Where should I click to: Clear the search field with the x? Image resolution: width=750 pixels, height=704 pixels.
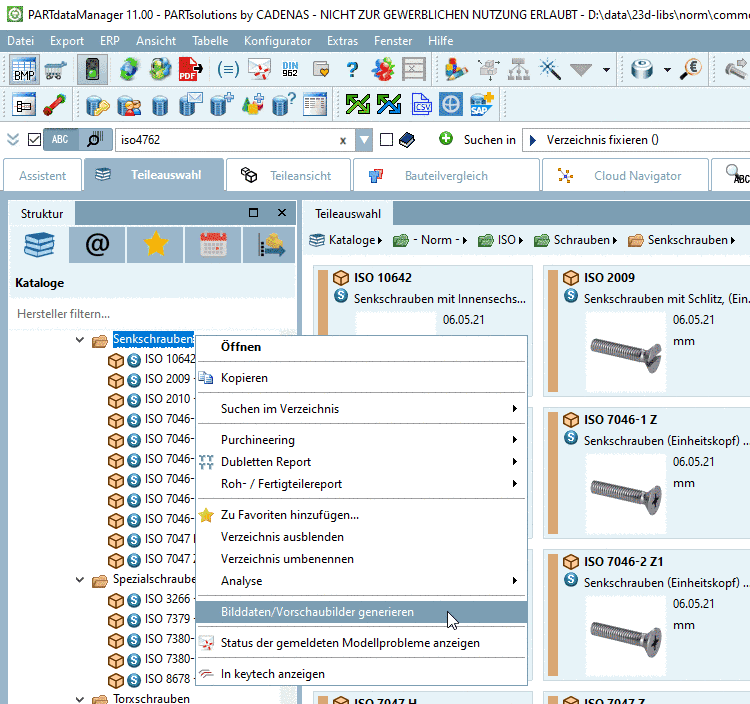click(x=343, y=141)
